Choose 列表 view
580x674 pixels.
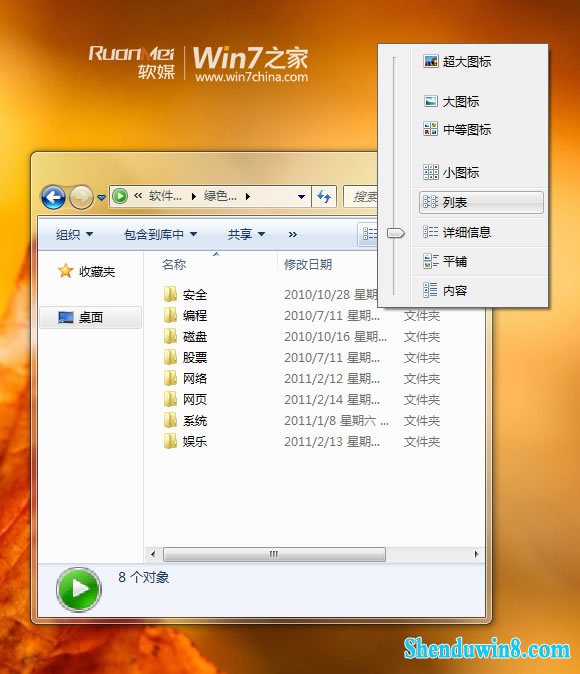(481, 202)
